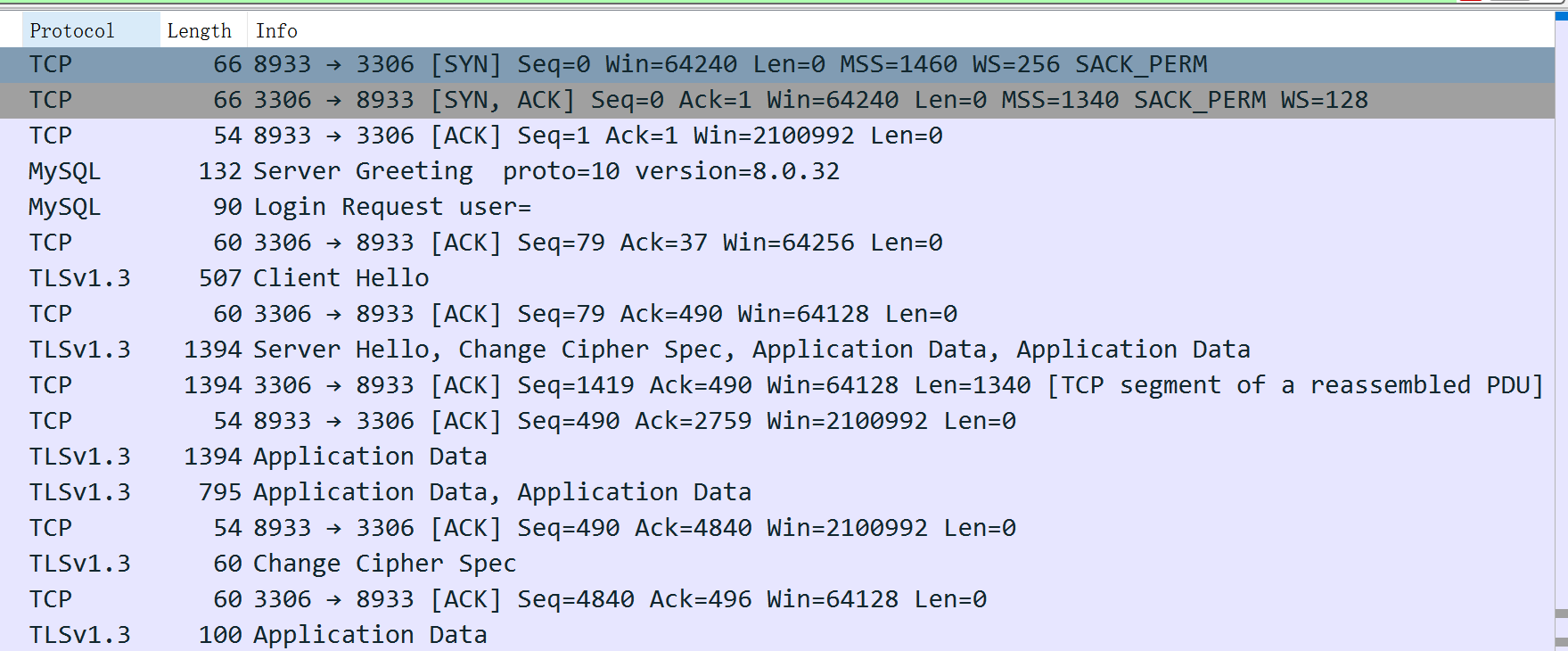This screenshot has width=1568, height=651.
Task: Select the SYN packet from port 8933
Action: (x=535, y=63)
